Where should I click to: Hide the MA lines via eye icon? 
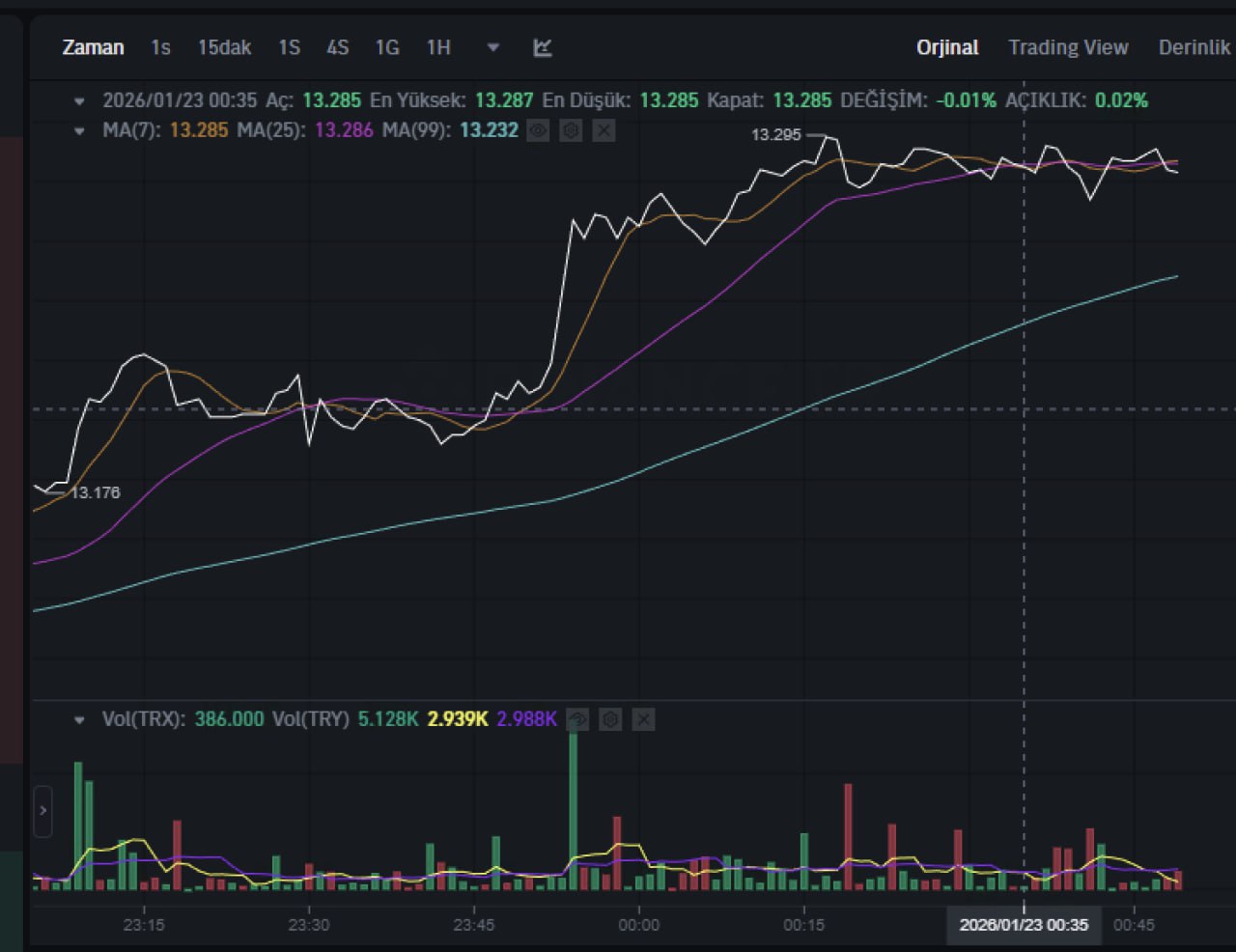[538, 130]
